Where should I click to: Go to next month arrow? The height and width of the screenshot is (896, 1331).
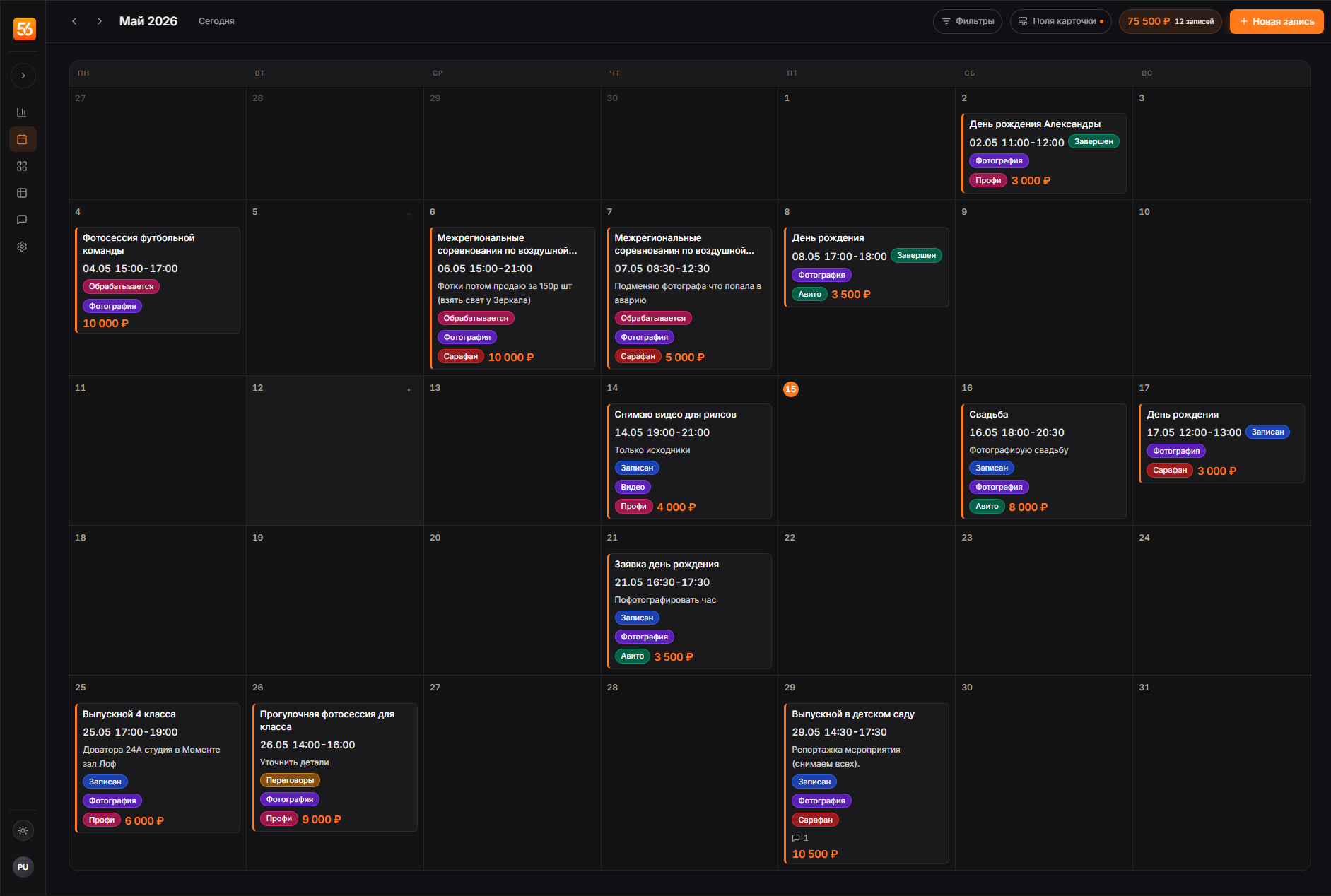click(x=100, y=21)
